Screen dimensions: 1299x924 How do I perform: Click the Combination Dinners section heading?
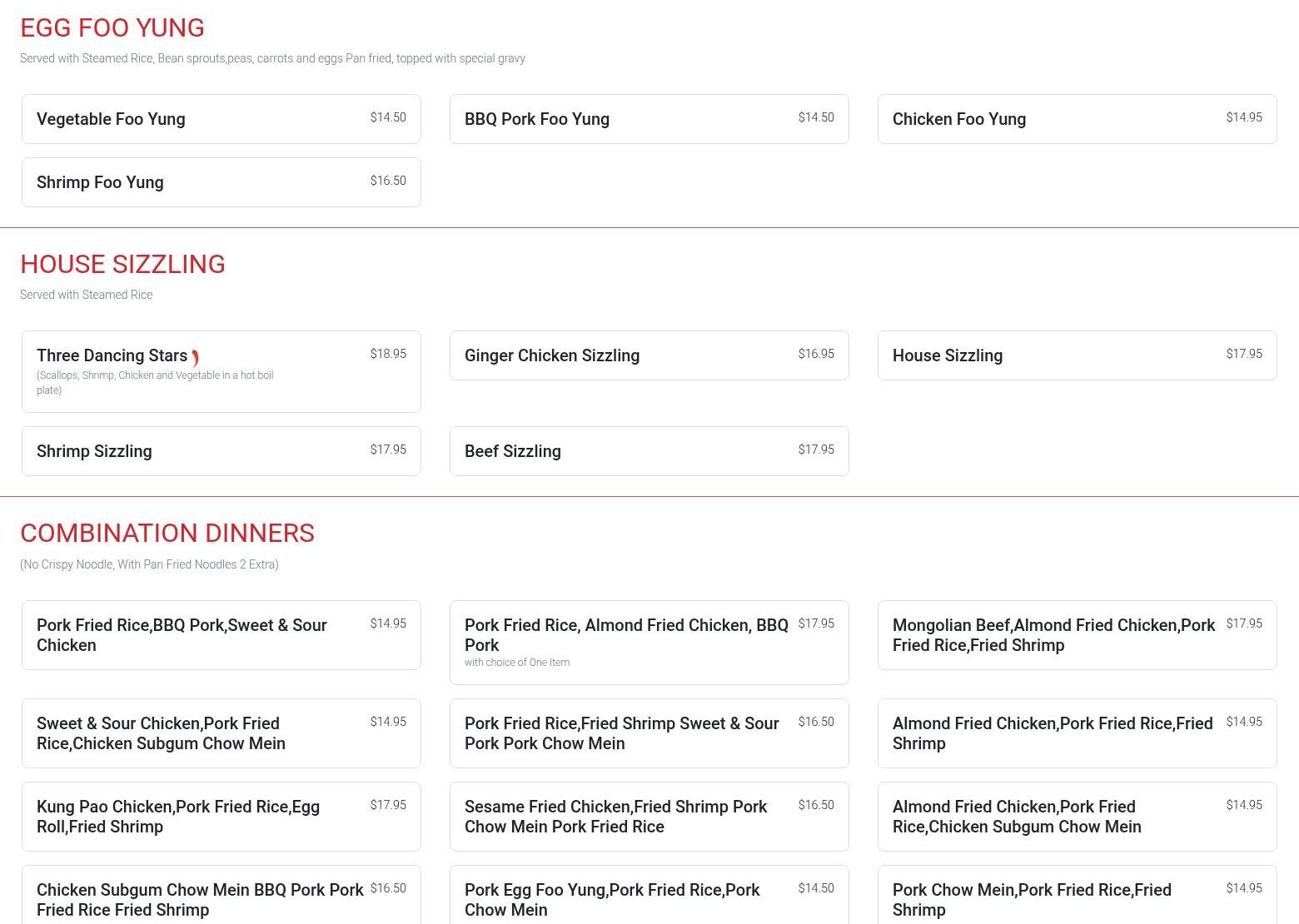pos(167,533)
